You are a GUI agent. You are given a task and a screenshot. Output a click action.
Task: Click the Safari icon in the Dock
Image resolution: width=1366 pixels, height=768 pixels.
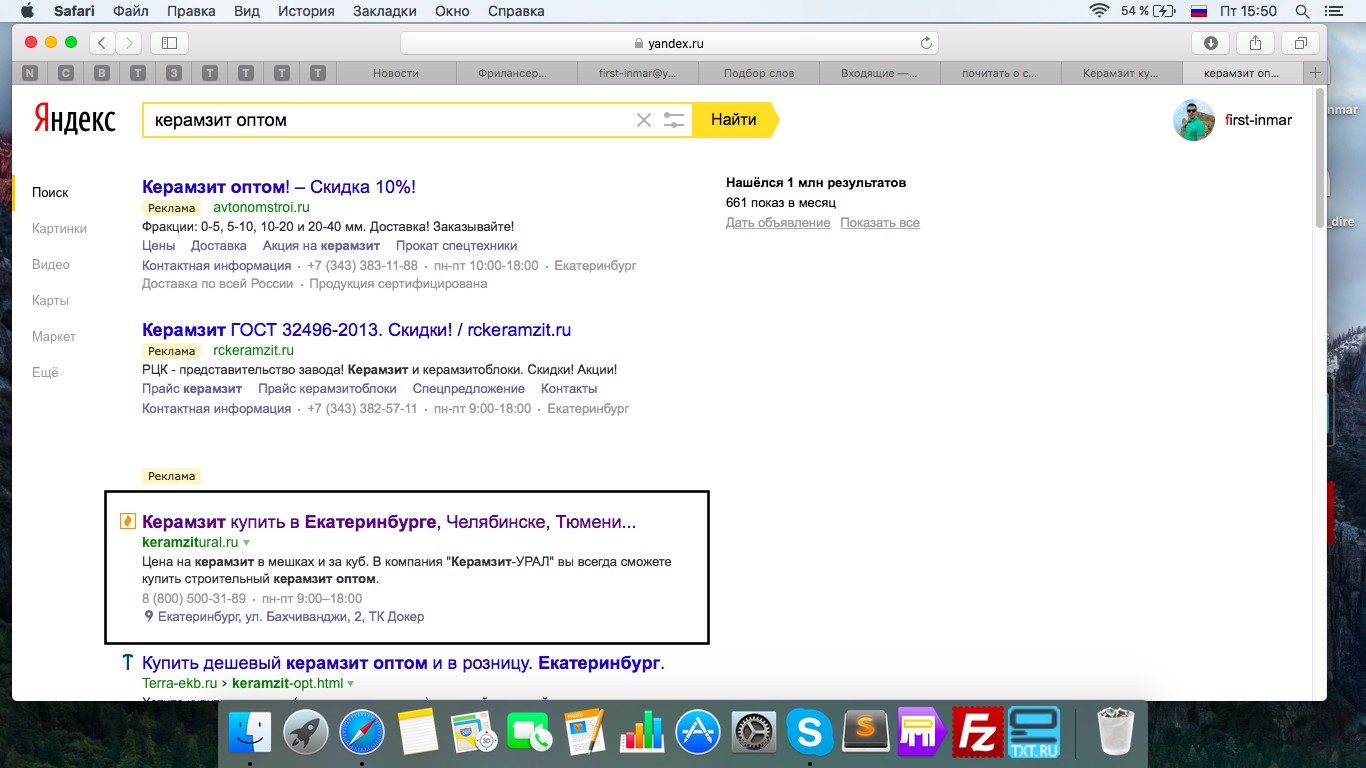pos(361,733)
